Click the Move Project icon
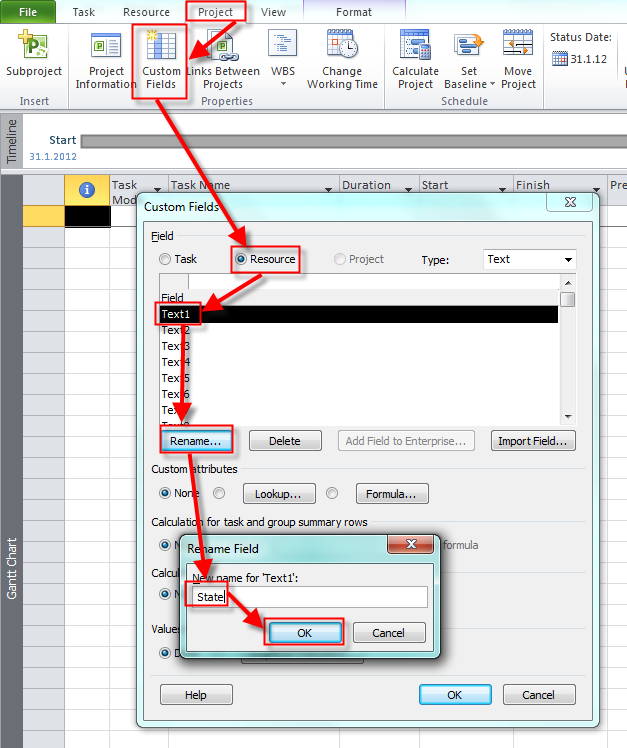This screenshot has height=748, width=627. (518, 46)
